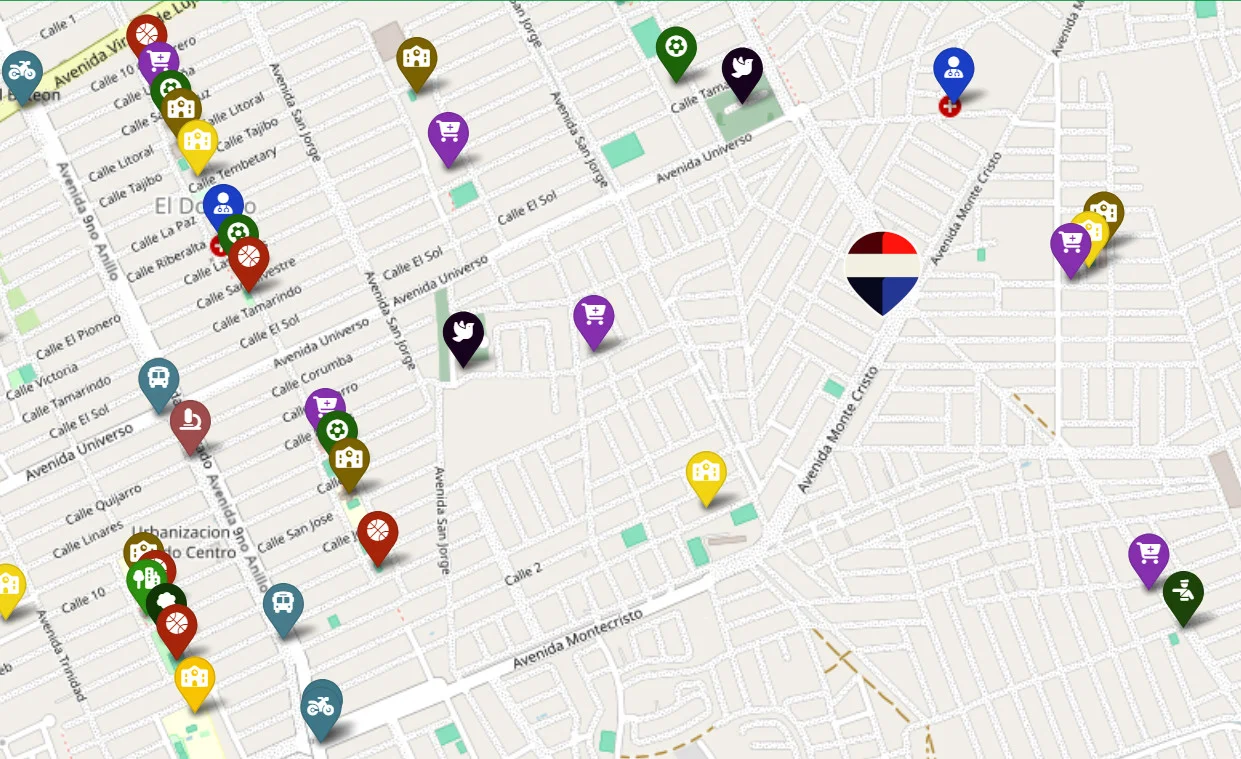Click the bus stop pin near Calle Victoria
Image resolution: width=1241 pixels, height=759 pixels.
coord(159,384)
